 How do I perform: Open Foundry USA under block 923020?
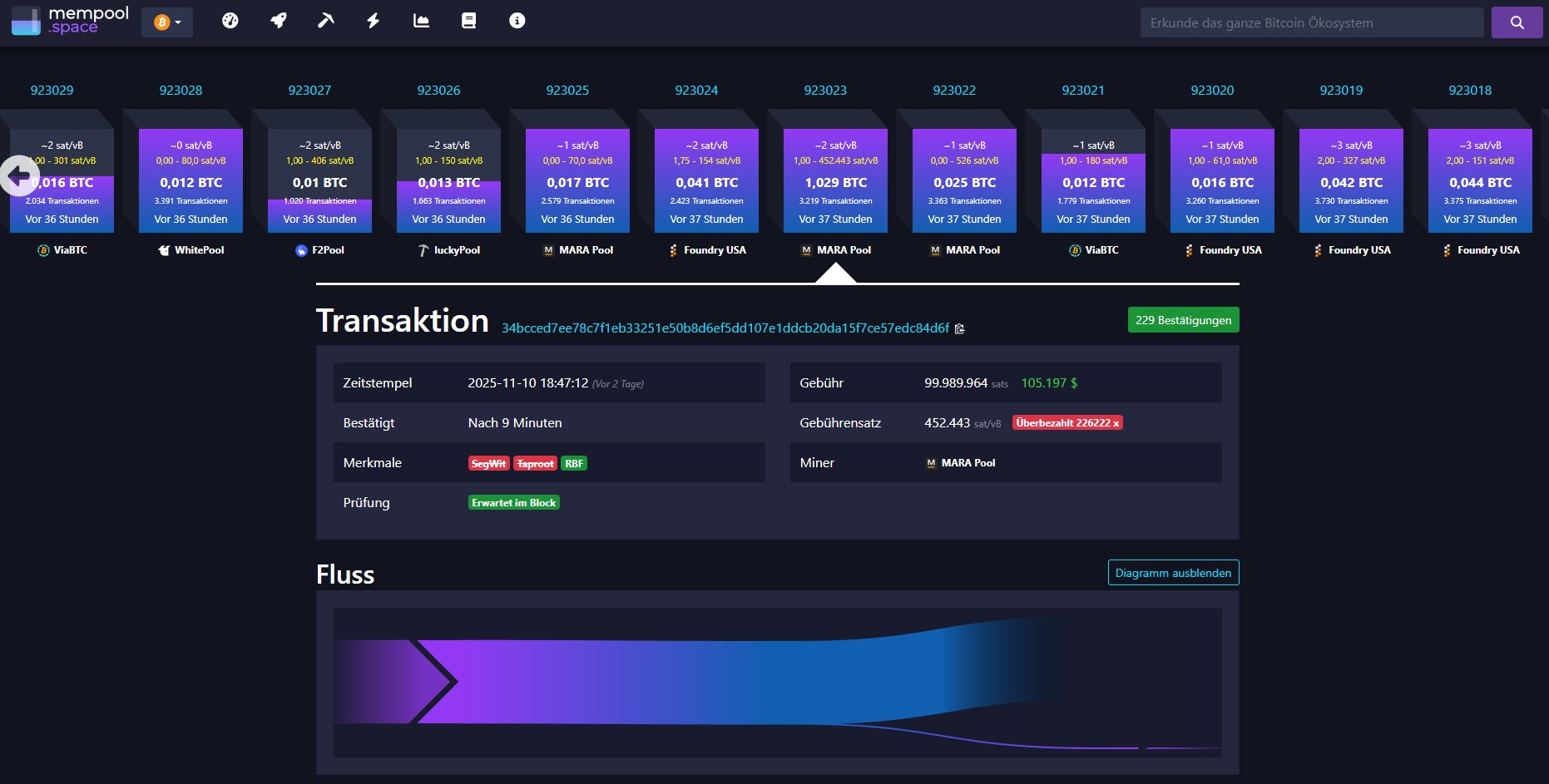coord(1223,250)
